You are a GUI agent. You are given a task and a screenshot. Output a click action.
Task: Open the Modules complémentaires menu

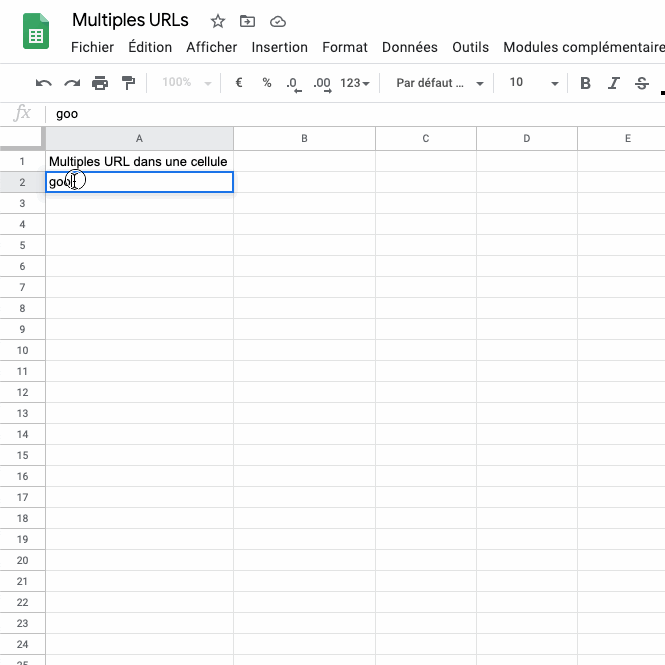click(x=584, y=47)
